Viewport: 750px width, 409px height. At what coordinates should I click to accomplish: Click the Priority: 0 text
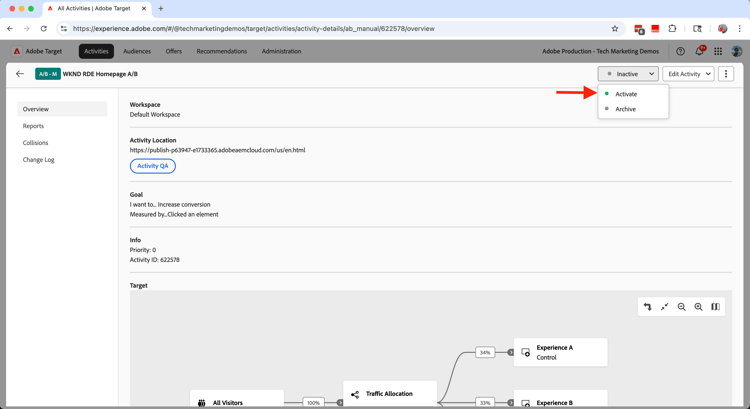[x=143, y=250]
